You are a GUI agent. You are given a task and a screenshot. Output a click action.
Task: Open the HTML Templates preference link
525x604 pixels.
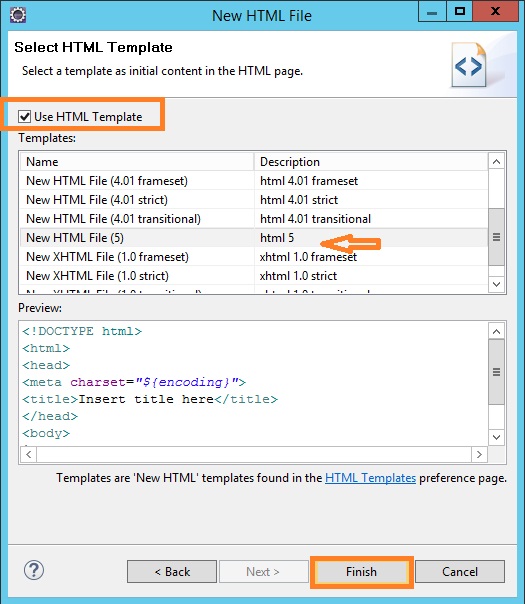point(370,478)
